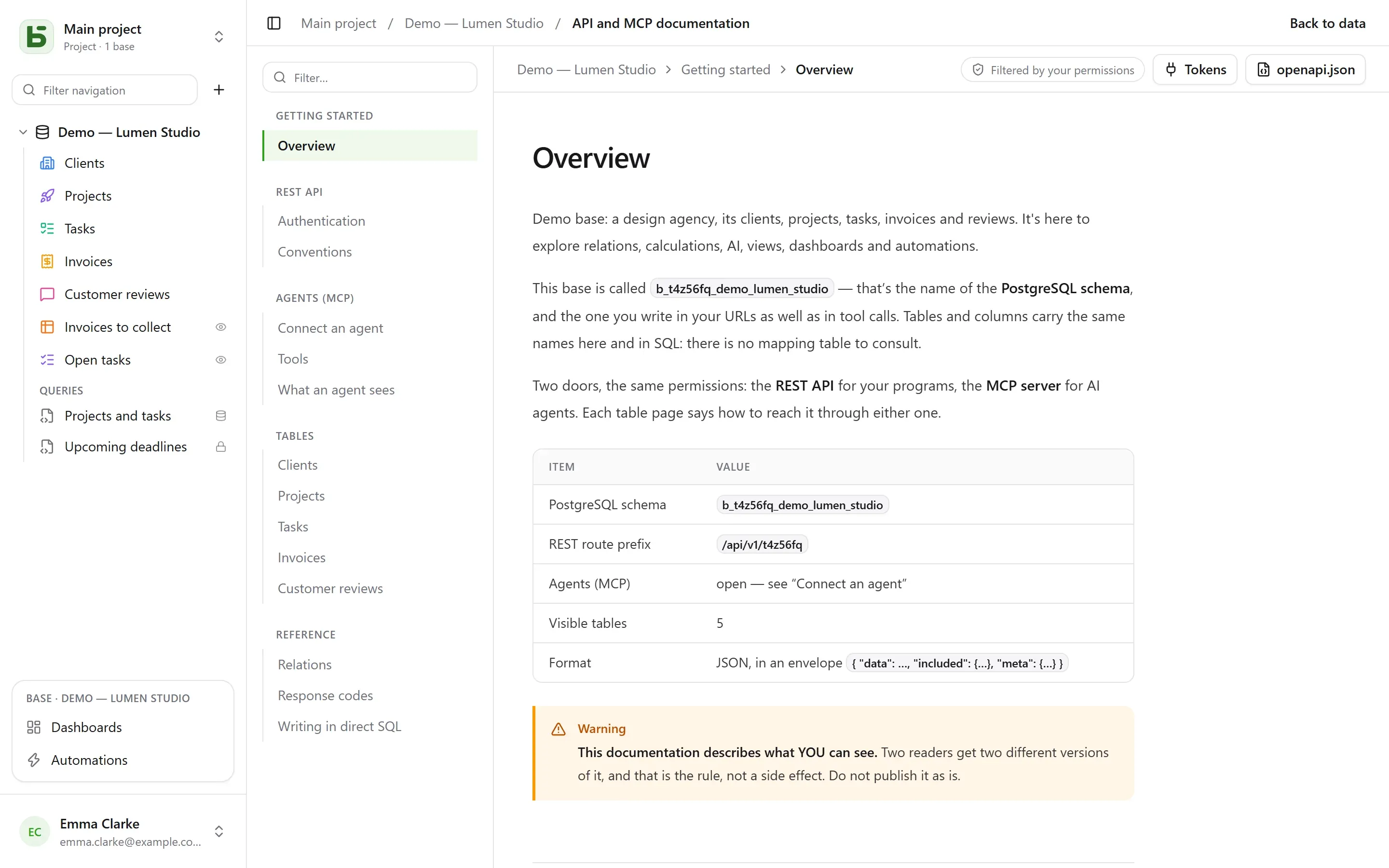Click the Invoices to collect grid icon
Viewport: 1389px width, 868px height.
pyautogui.click(x=47, y=326)
